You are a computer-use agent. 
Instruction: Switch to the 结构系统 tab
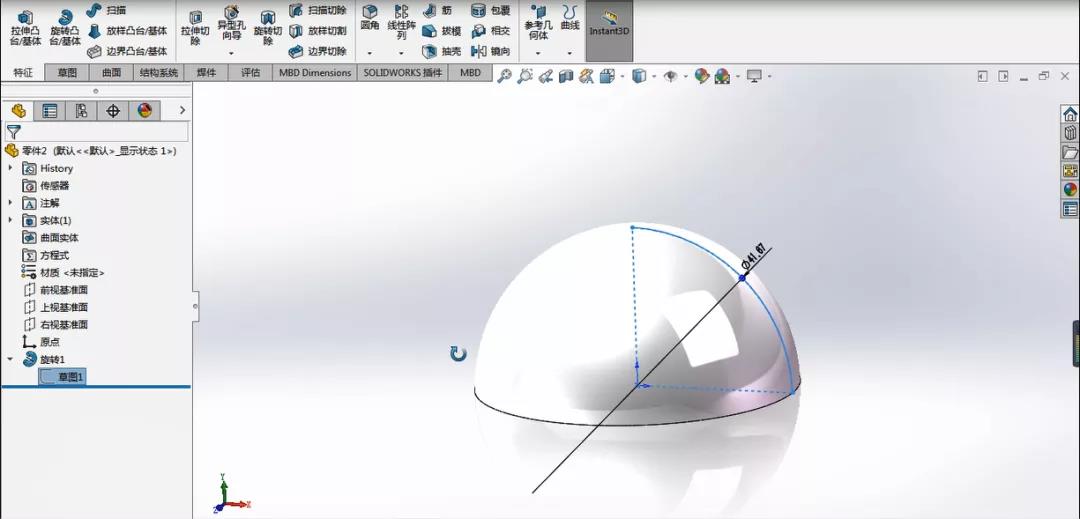[x=158, y=72]
